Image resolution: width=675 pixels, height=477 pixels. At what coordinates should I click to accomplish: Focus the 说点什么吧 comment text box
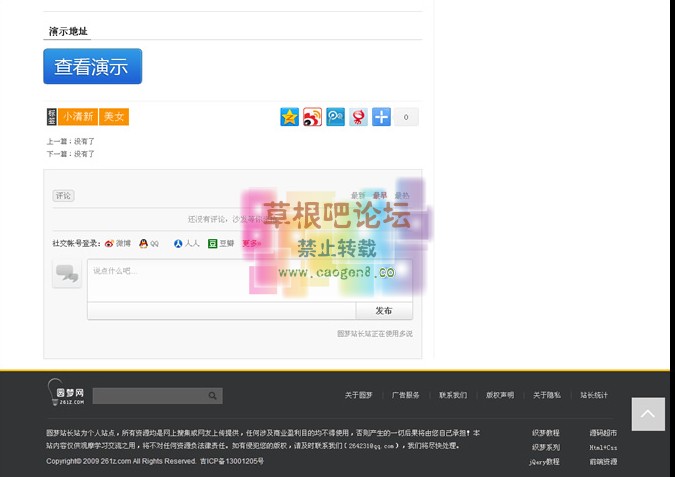click(x=250, y=280)
